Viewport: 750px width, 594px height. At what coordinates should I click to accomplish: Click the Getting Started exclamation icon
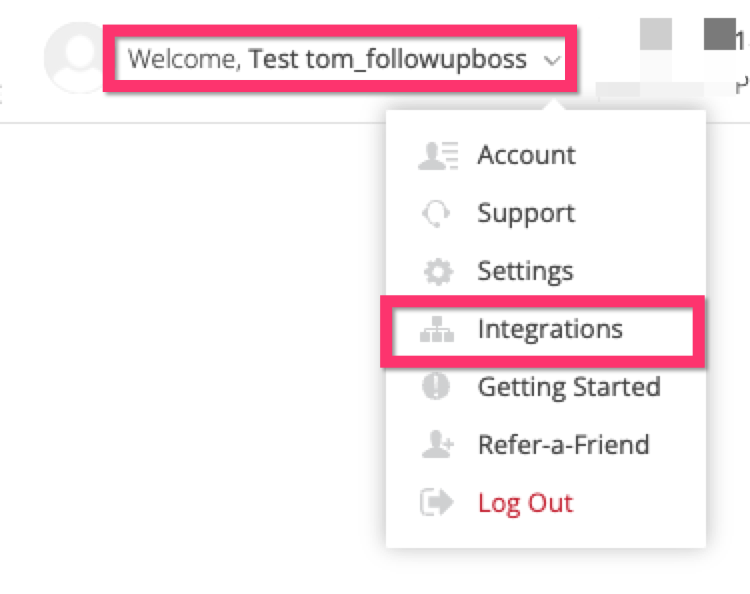point(436,386)
